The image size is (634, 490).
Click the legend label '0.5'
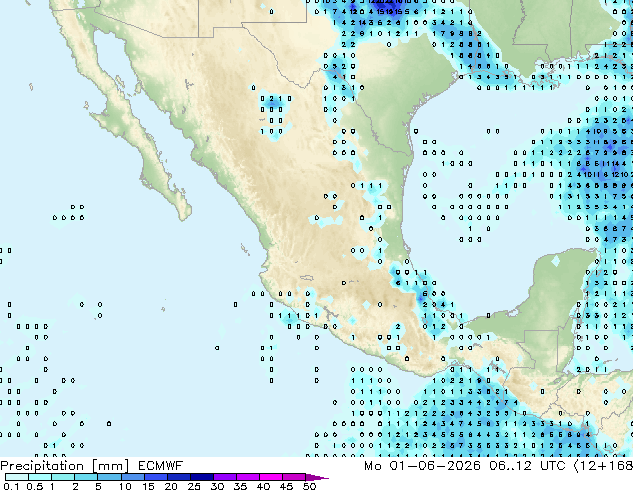coord(35,486)
